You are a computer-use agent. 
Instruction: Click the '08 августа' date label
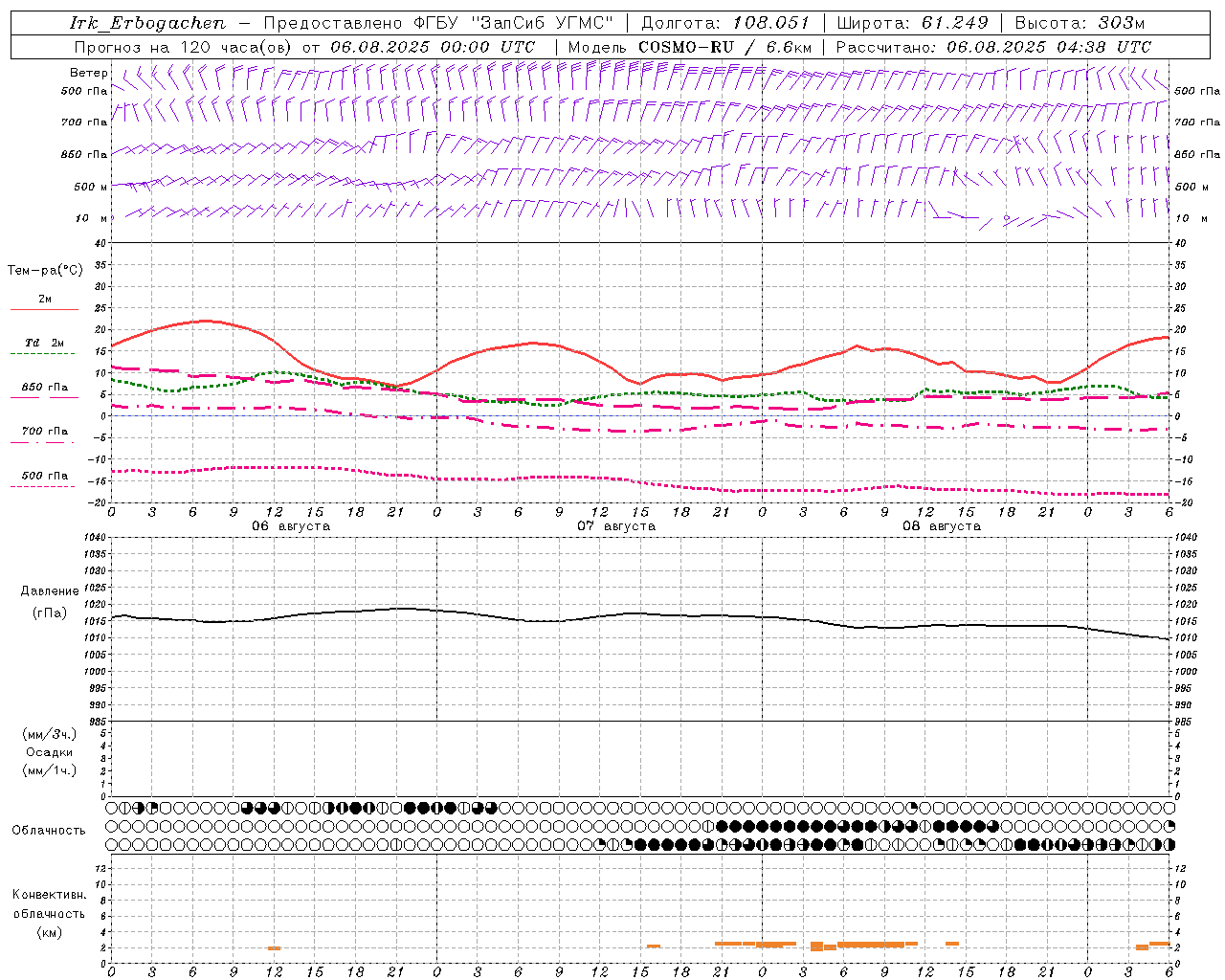pos(942,526)
